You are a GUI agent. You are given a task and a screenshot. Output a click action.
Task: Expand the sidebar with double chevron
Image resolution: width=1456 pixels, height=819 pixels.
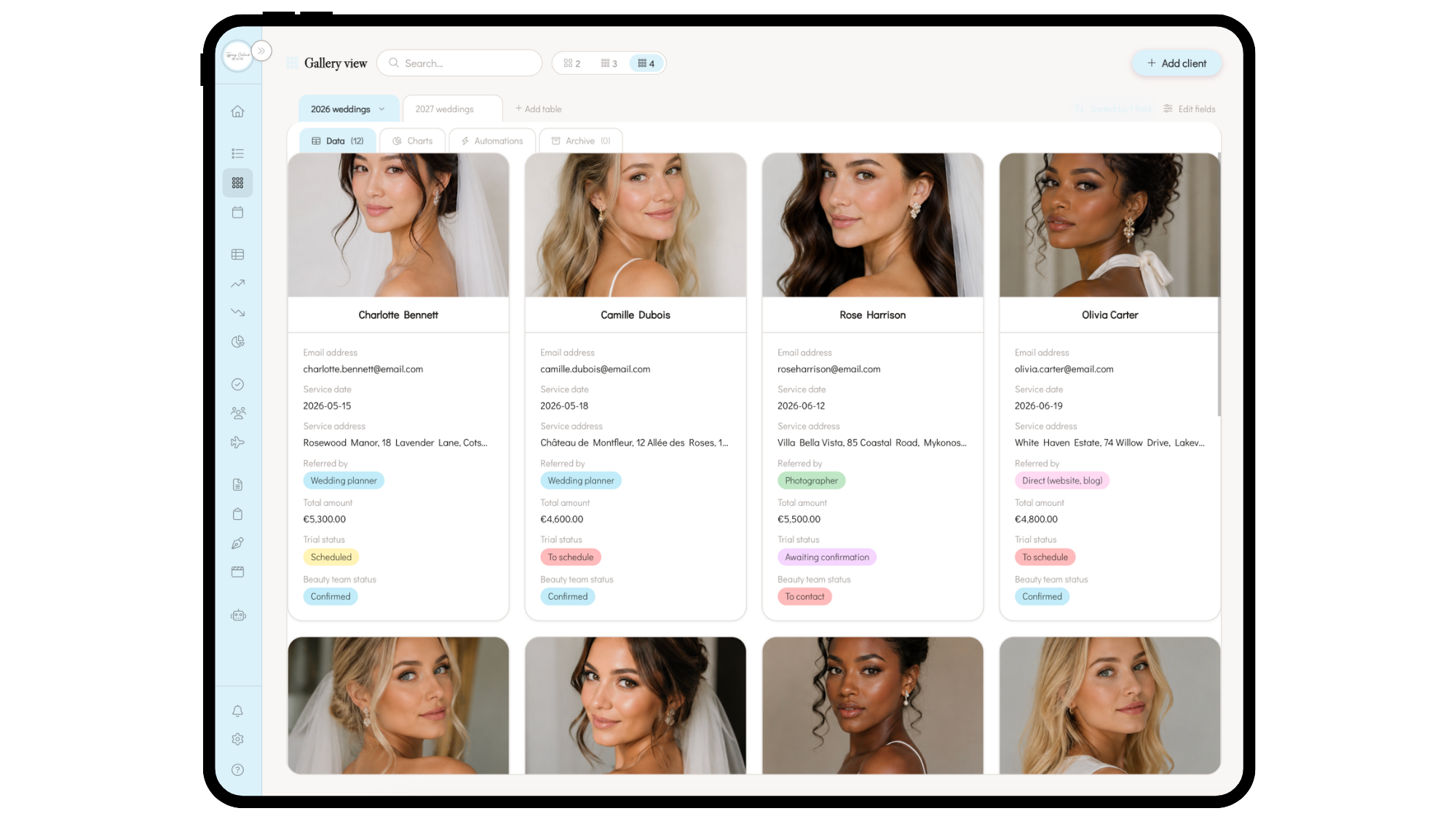tap(261, 50)
